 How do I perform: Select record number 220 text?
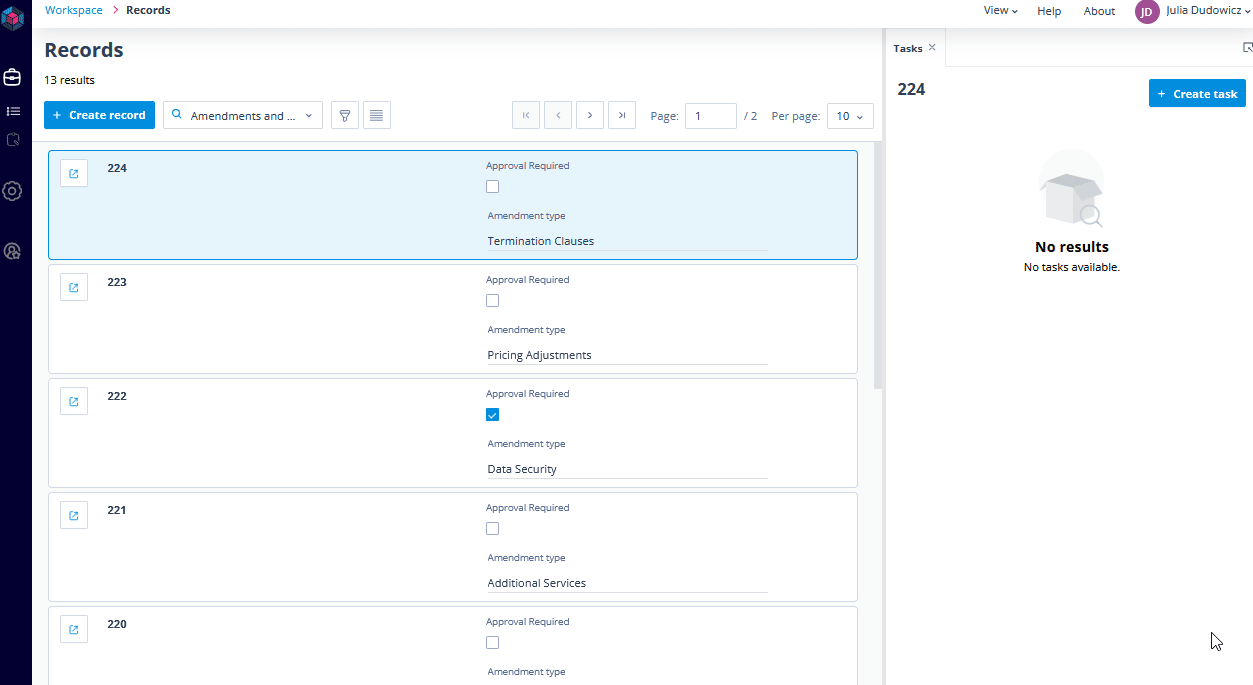coord(117,624)
